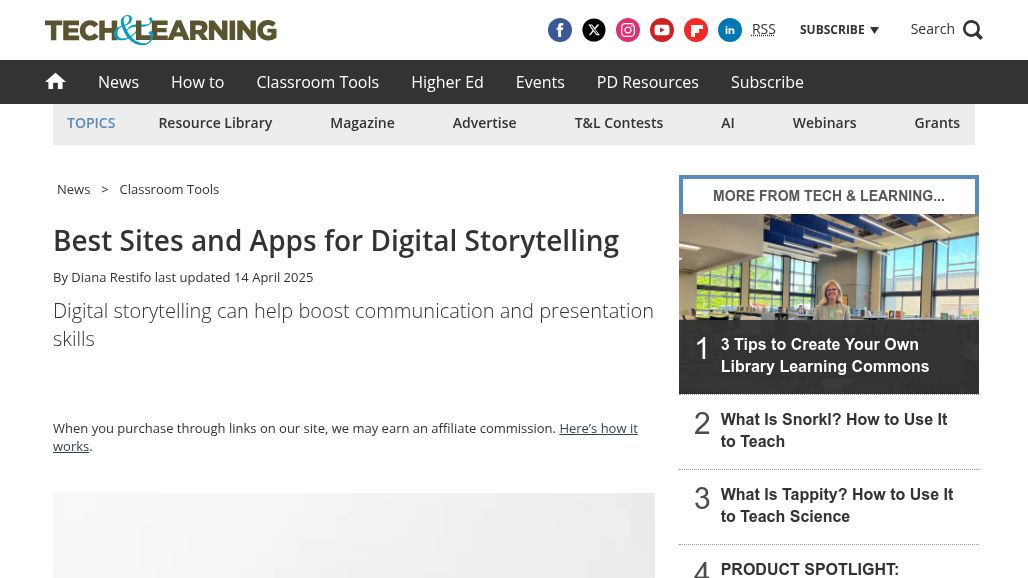The image size is (1028, 578).
Task: Open the RSS feed link
Action: (763, 29)
